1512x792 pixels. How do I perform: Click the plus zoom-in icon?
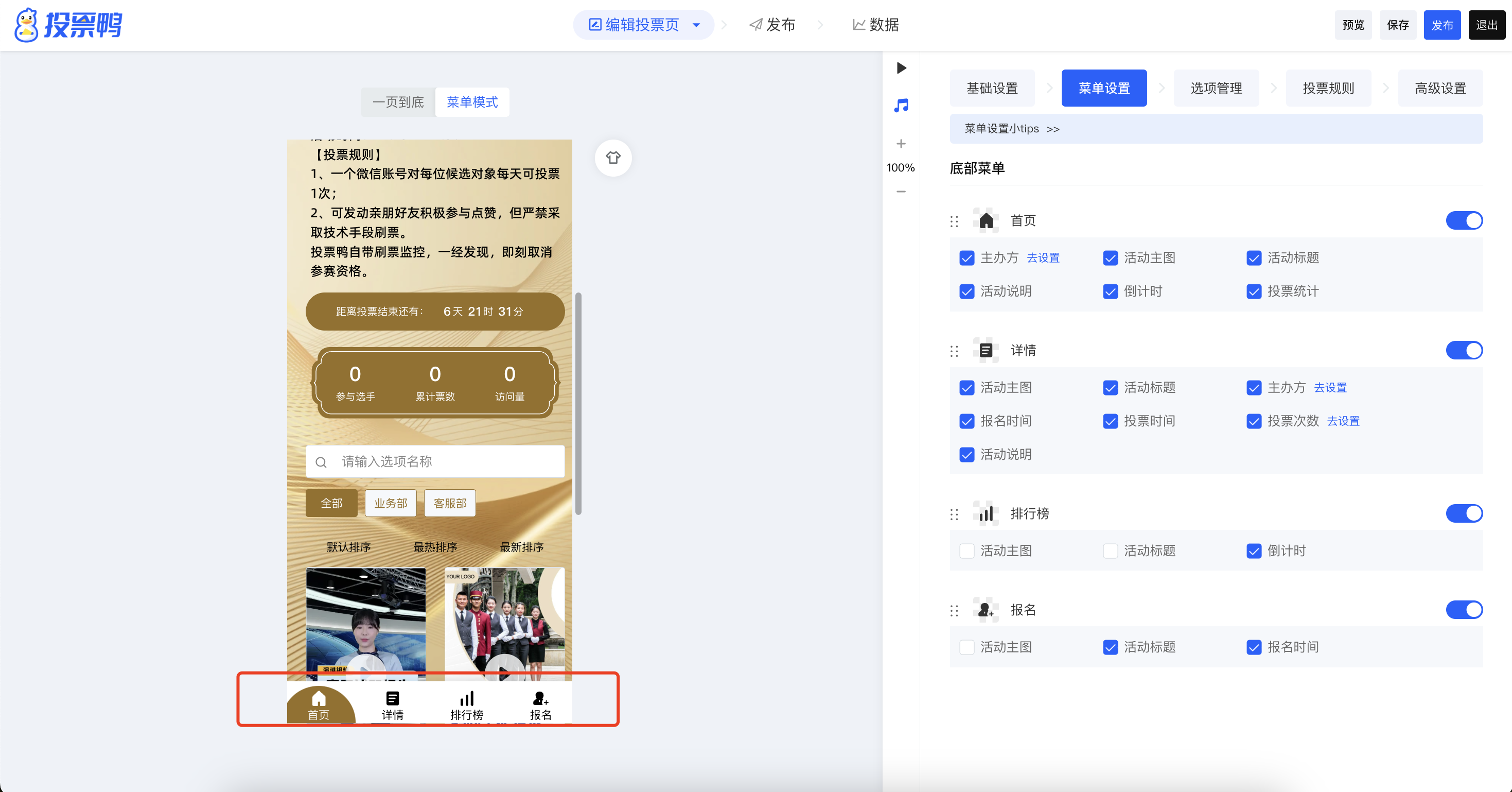tap(901, 144)
